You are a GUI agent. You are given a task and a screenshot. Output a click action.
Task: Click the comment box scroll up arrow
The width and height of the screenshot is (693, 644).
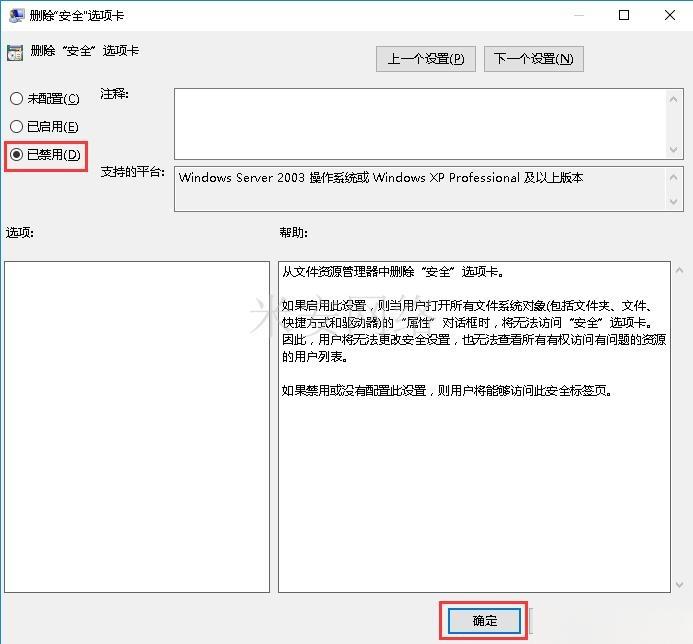click(673, 99)
